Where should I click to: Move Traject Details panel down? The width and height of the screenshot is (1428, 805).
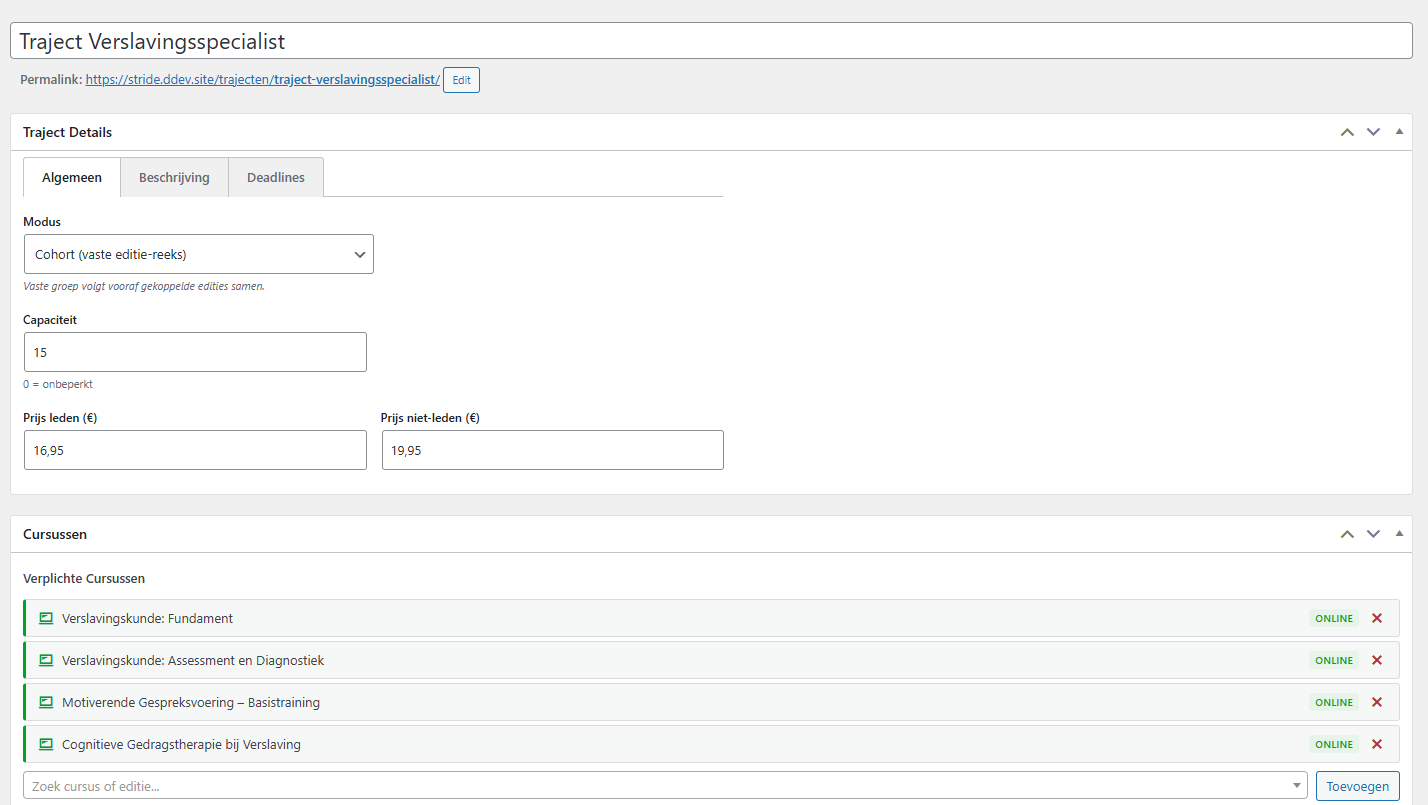pyautogui.click(x=1373, y=132)
